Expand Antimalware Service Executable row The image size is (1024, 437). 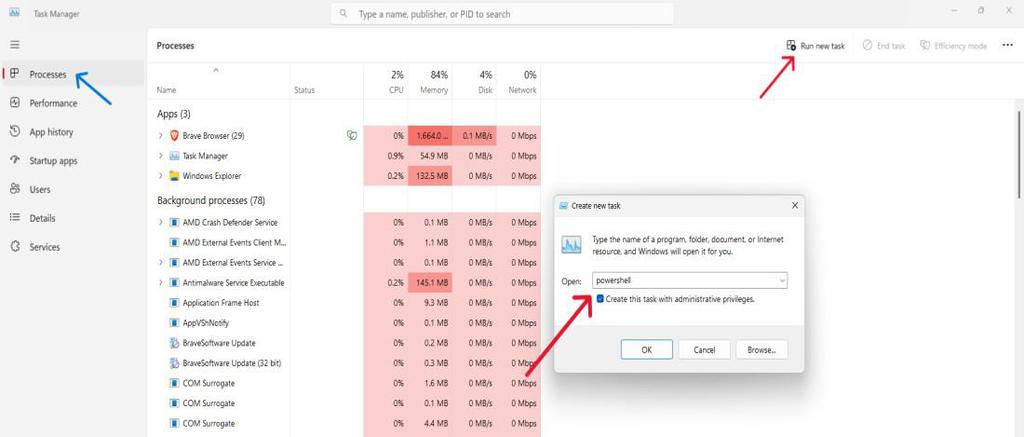[x=161, y=283]
